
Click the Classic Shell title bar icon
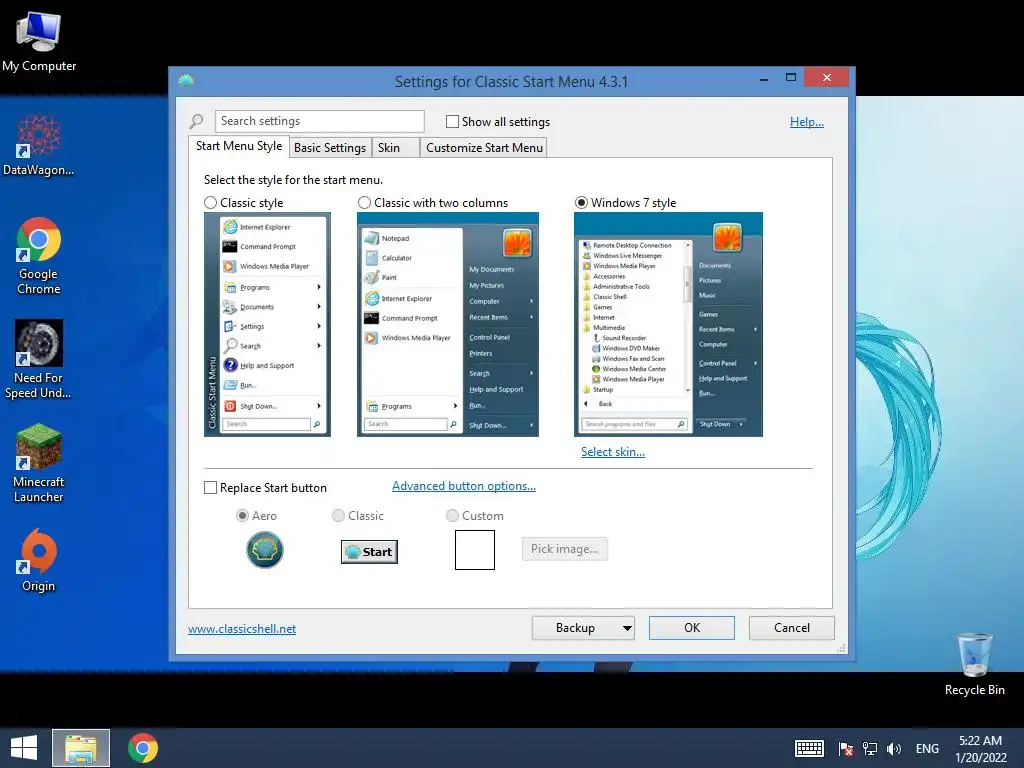pos(186,81)
